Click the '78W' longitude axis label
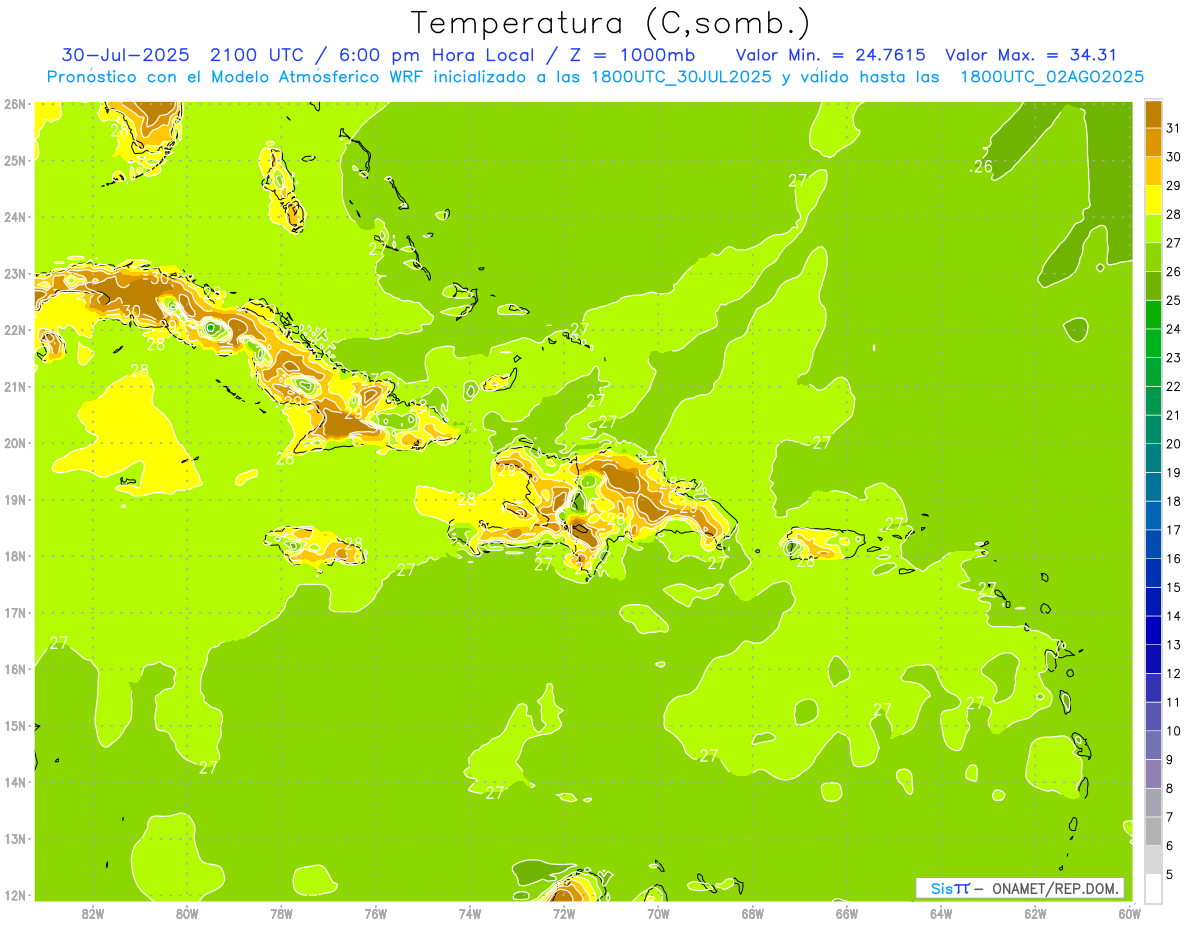The height and width of the screenshot is (927, 1200). click(281, 913)
